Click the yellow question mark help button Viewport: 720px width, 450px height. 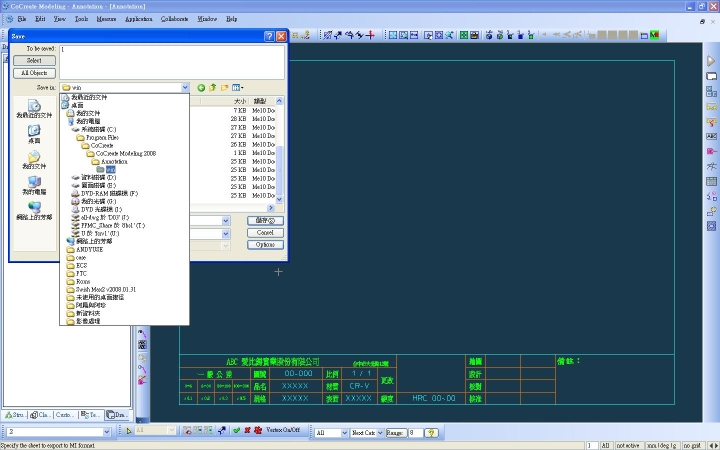point(431,433)
